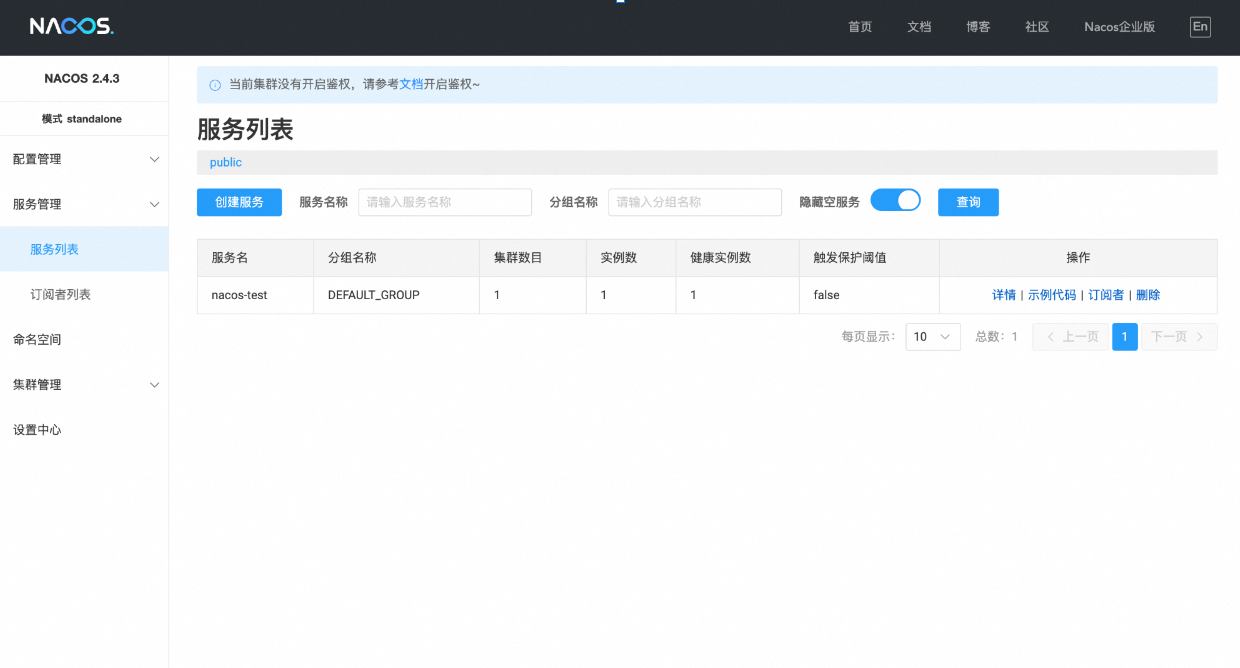Select 命名空间 from the sidebar
The image size is (1240, 668).
[x=37, y=340]
